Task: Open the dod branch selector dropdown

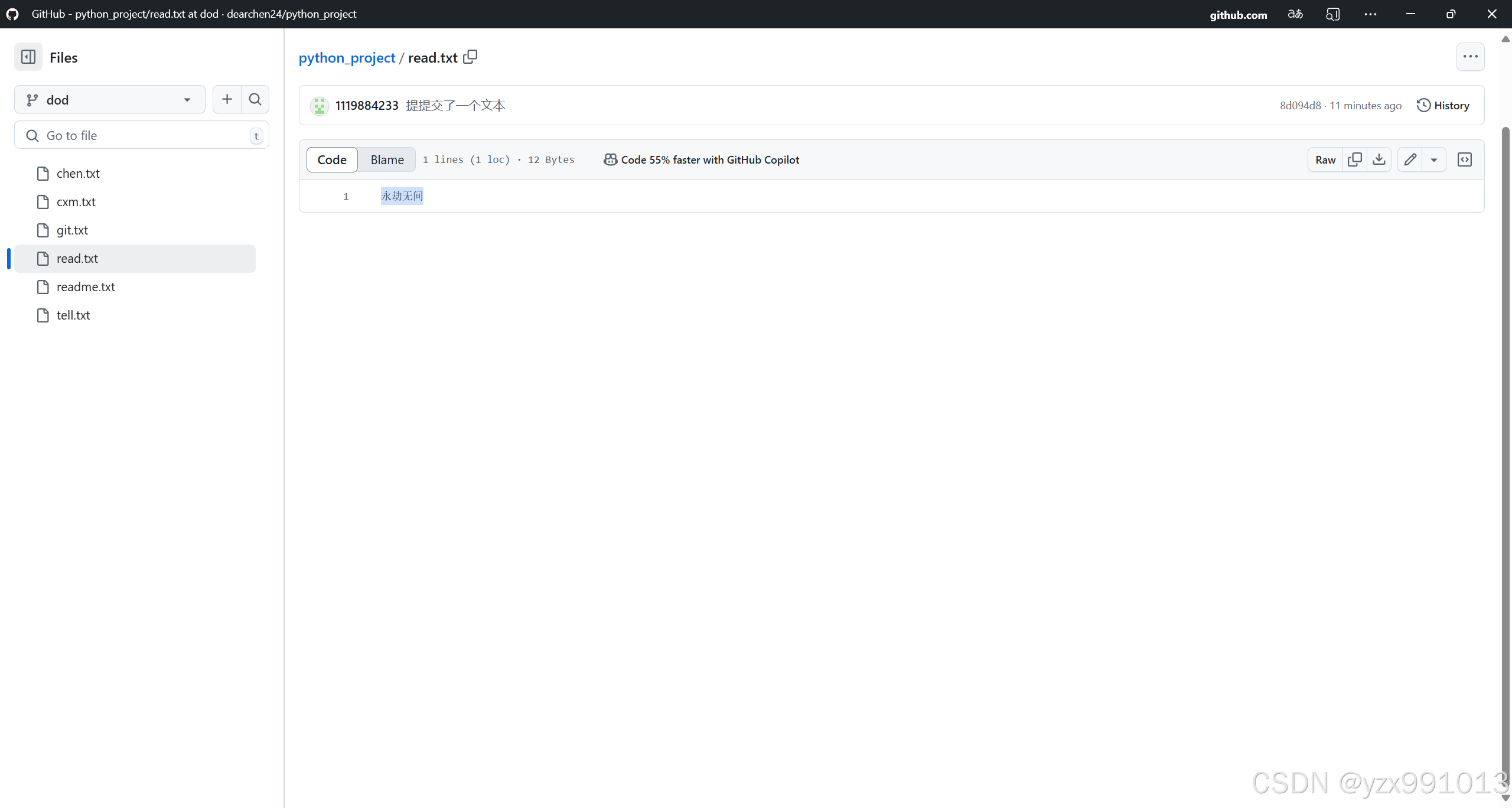Action: point(110,100)
